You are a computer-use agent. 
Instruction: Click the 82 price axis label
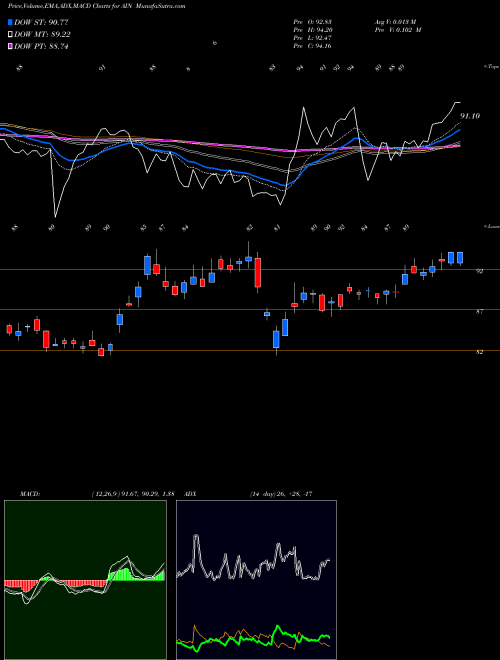coord(479,352)
